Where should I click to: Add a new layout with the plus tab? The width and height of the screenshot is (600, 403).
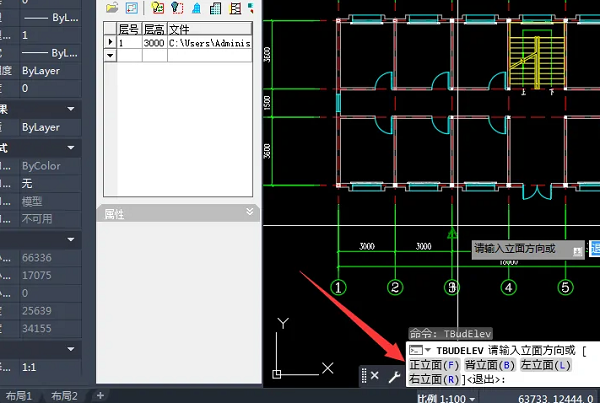pos(101,396)
